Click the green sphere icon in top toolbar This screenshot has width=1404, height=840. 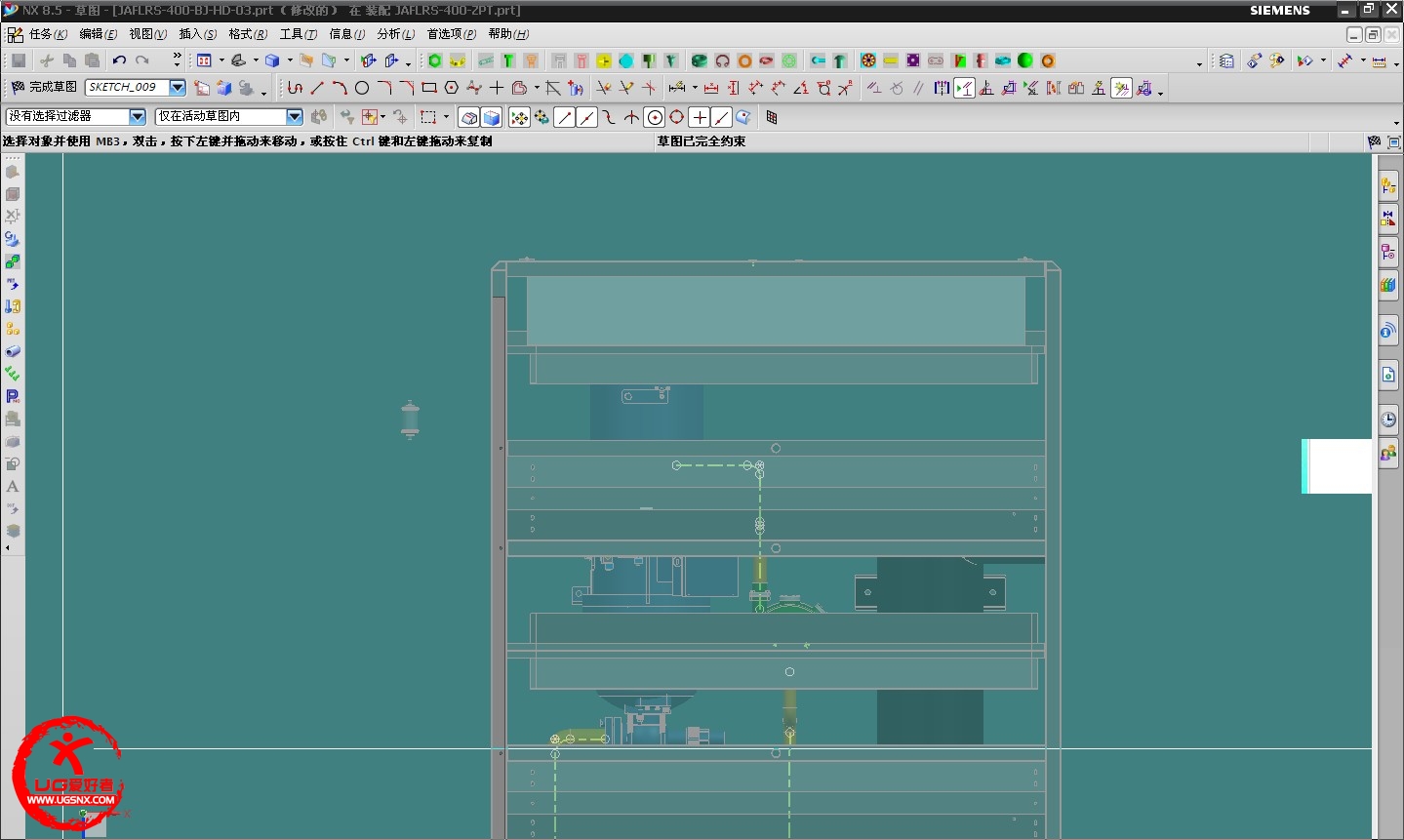(x=1025, y=60)
